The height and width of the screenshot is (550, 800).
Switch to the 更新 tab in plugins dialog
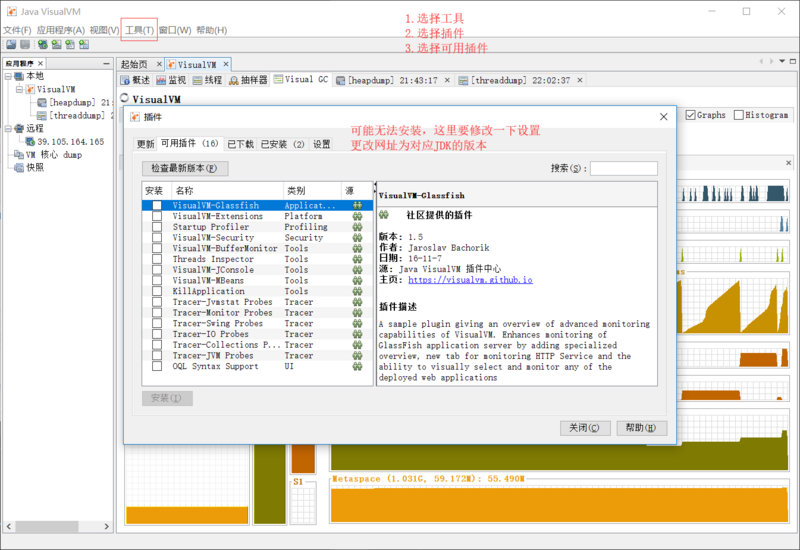pos(145,144)
